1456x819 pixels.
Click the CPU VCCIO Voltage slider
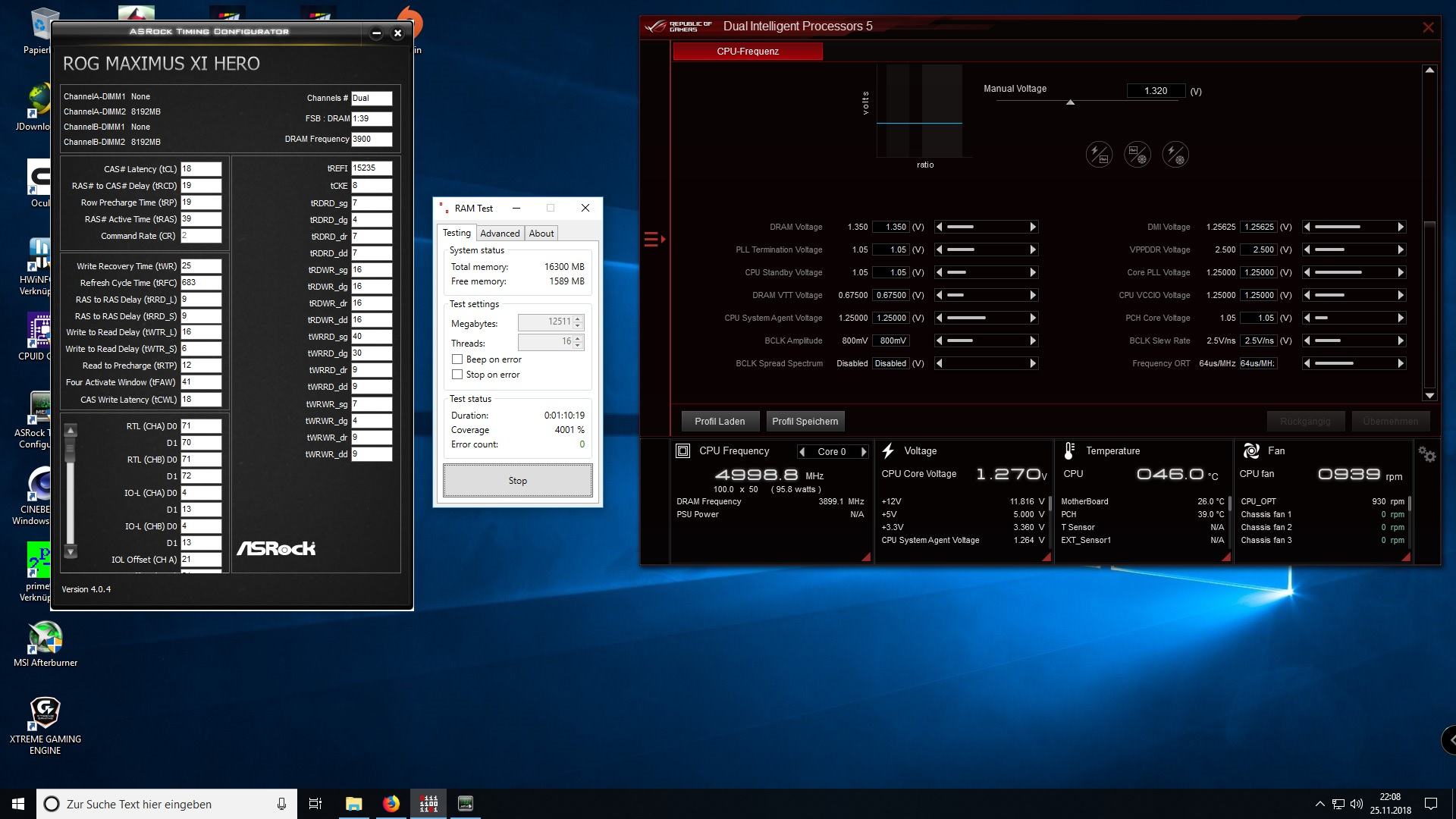click(1354, 295)
